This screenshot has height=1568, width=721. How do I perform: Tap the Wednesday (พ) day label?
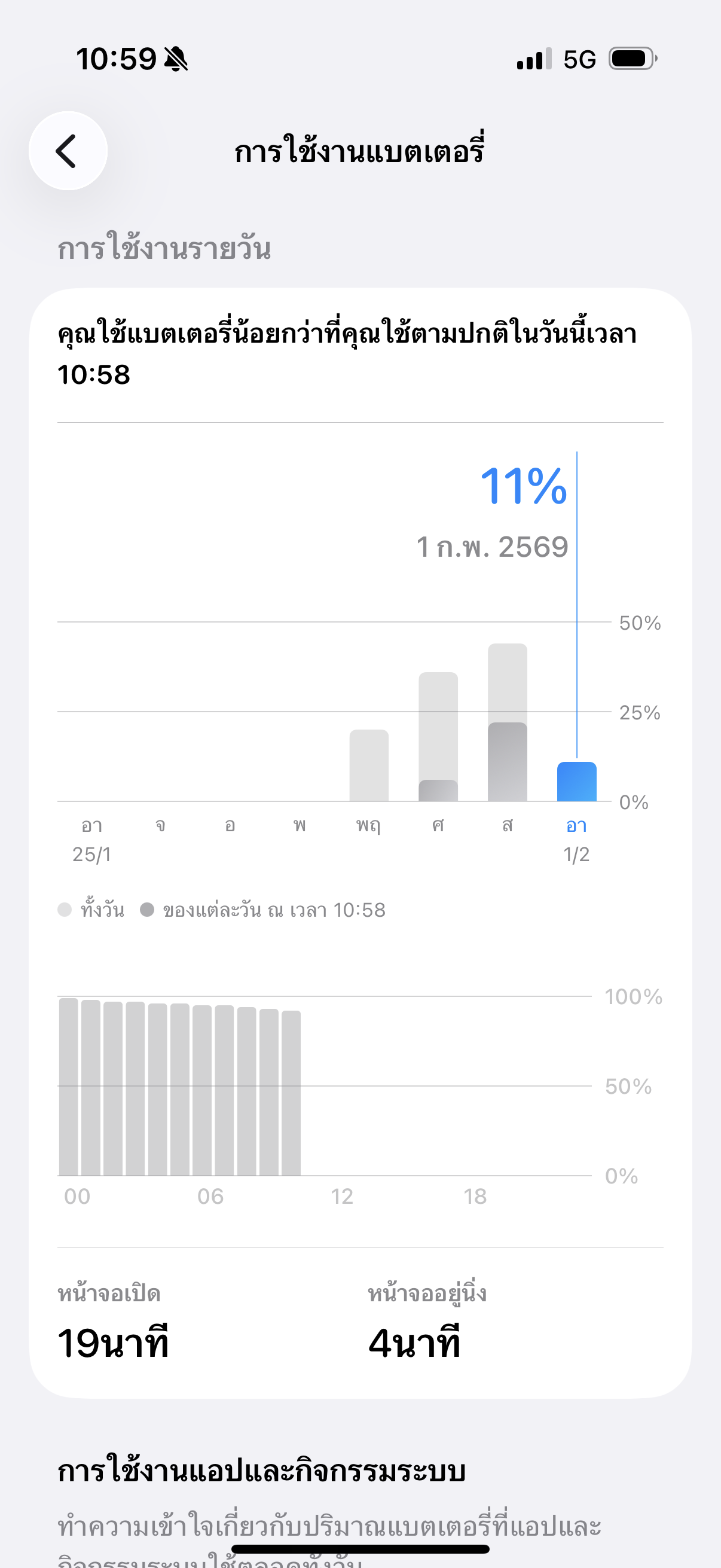coord(300,825)
